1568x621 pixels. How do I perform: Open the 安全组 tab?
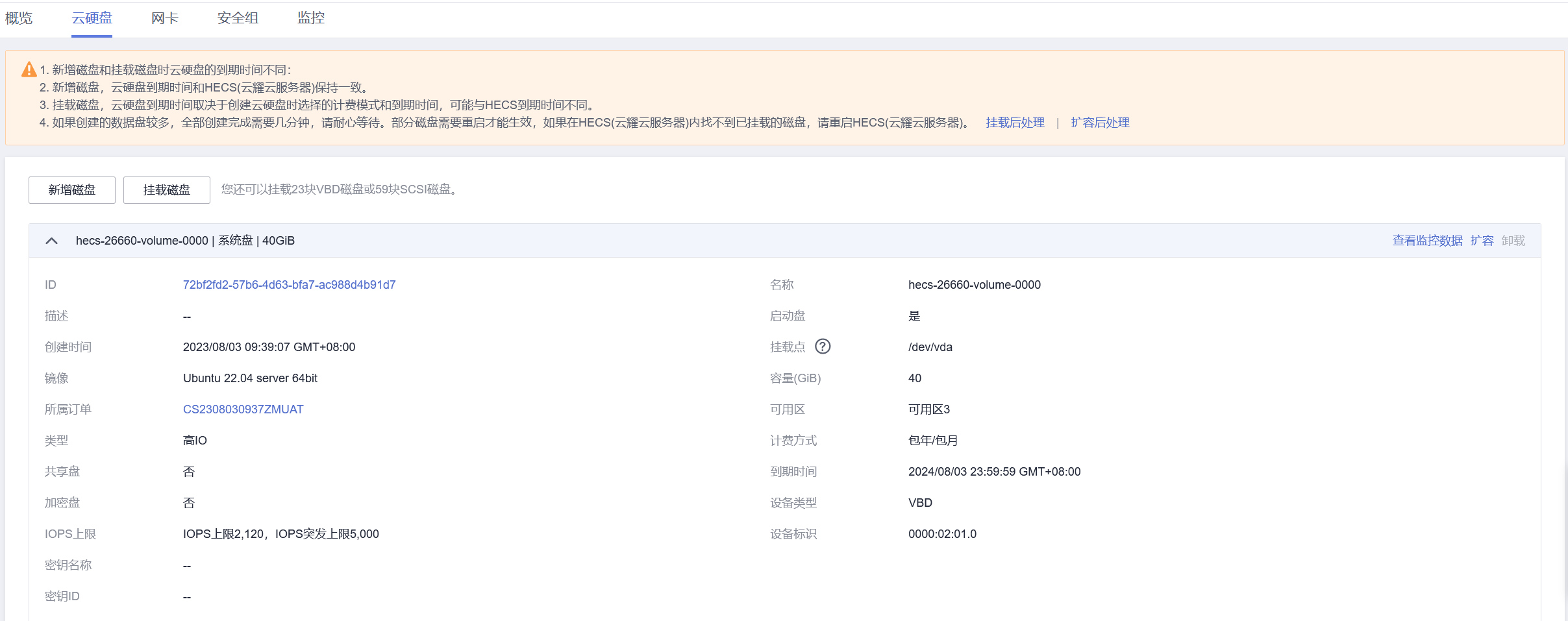(x=238, y=18)
